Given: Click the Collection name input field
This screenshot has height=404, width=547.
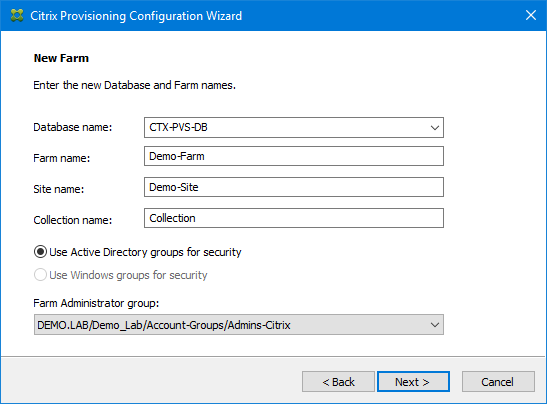Looking at the screenshot, I should click(294, 218).
